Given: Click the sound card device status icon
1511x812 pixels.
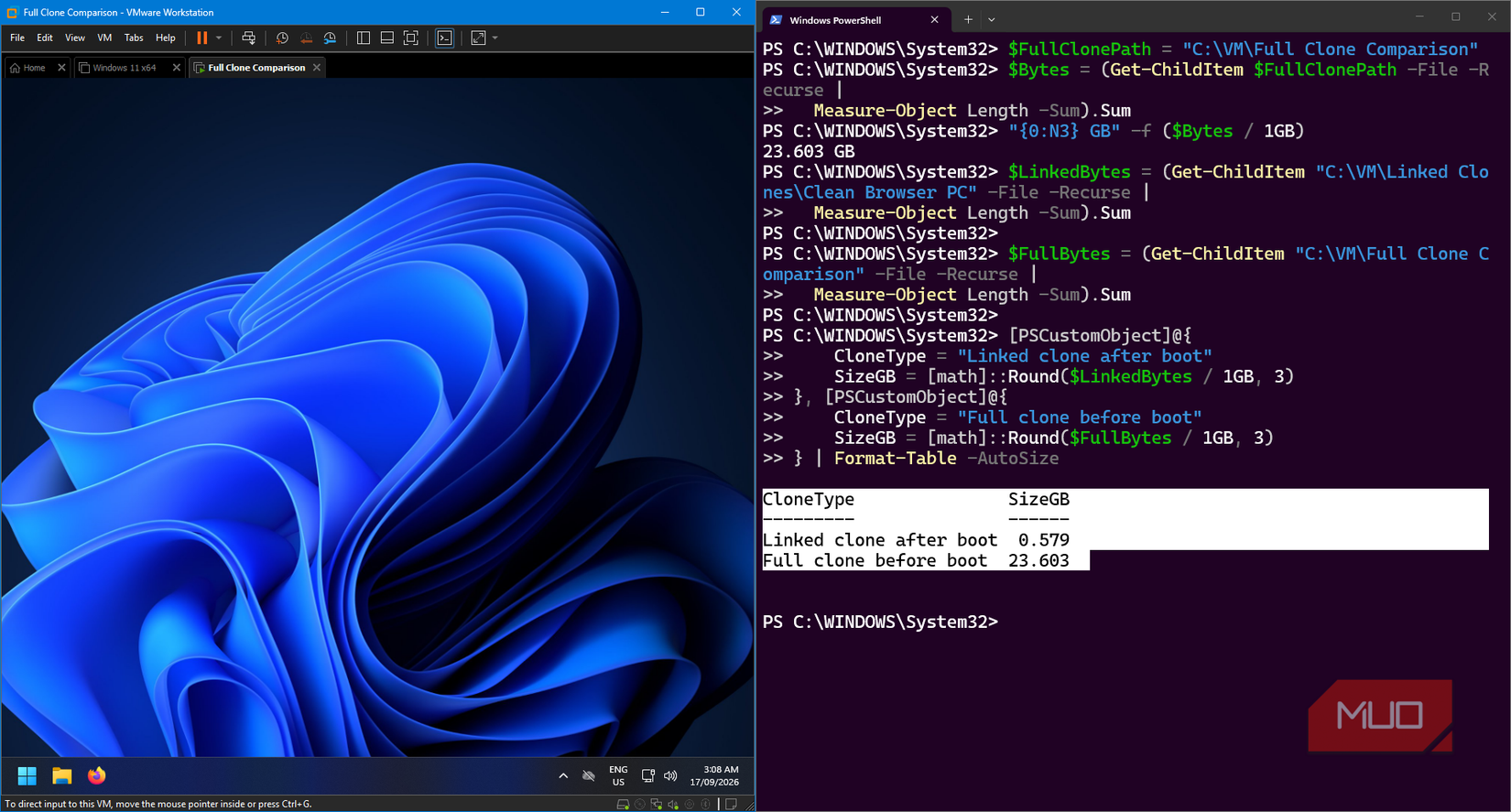Looking at the screenshot, I should click(x=673, y=805).
